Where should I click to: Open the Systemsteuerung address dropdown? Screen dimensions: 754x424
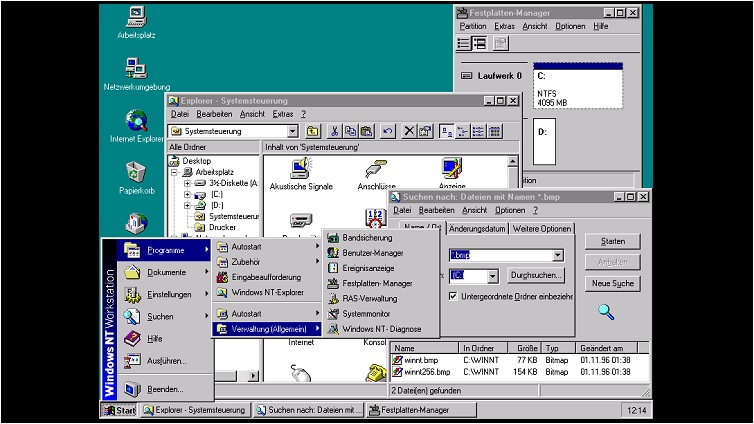click(292, 131)
